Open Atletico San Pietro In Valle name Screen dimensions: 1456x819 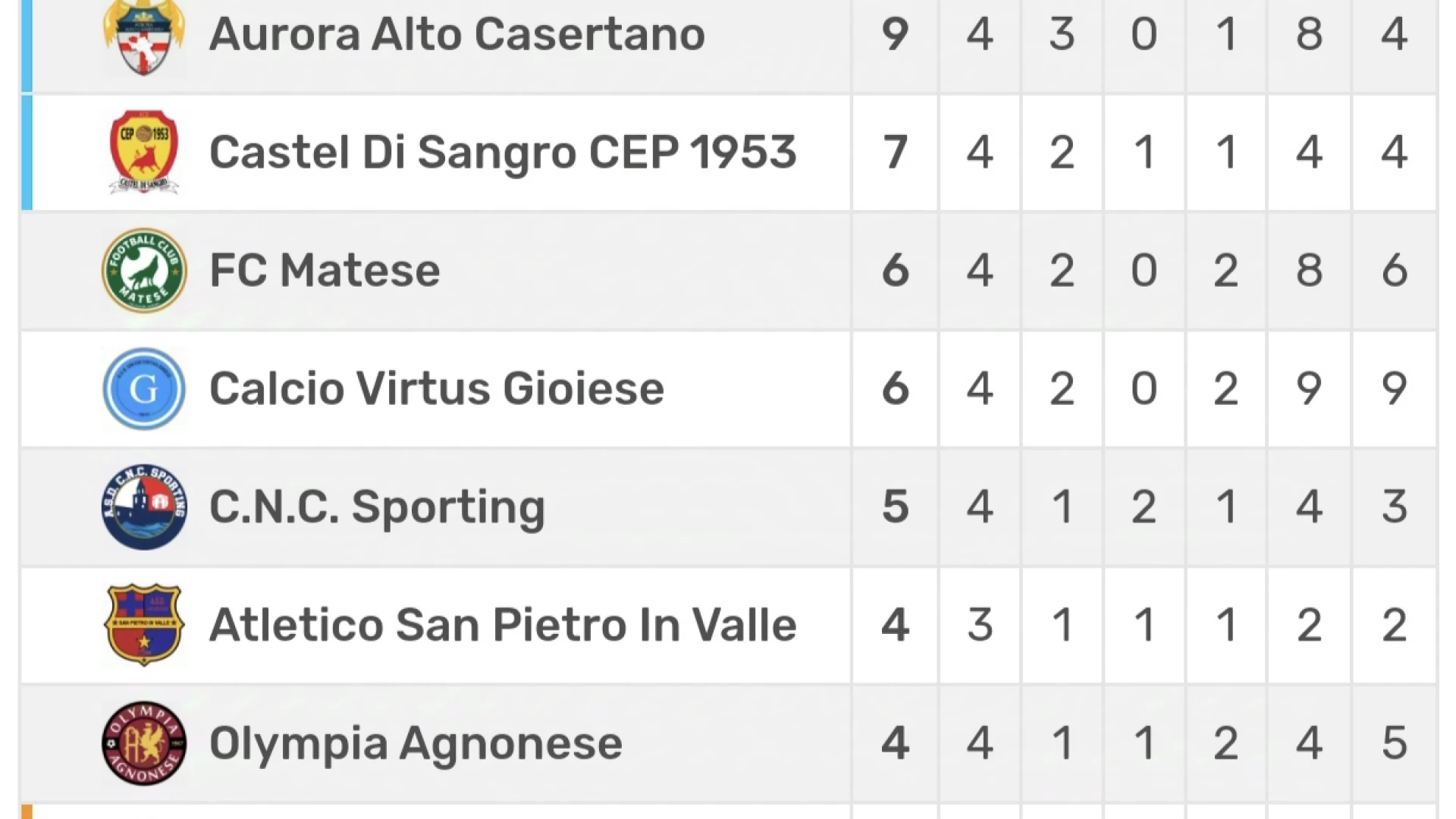503,625
